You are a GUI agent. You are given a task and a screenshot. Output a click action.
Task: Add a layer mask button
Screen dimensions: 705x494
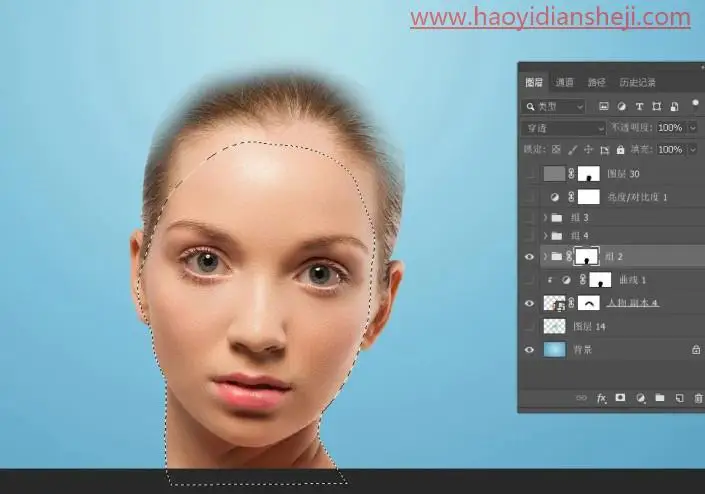click(620, 397)
